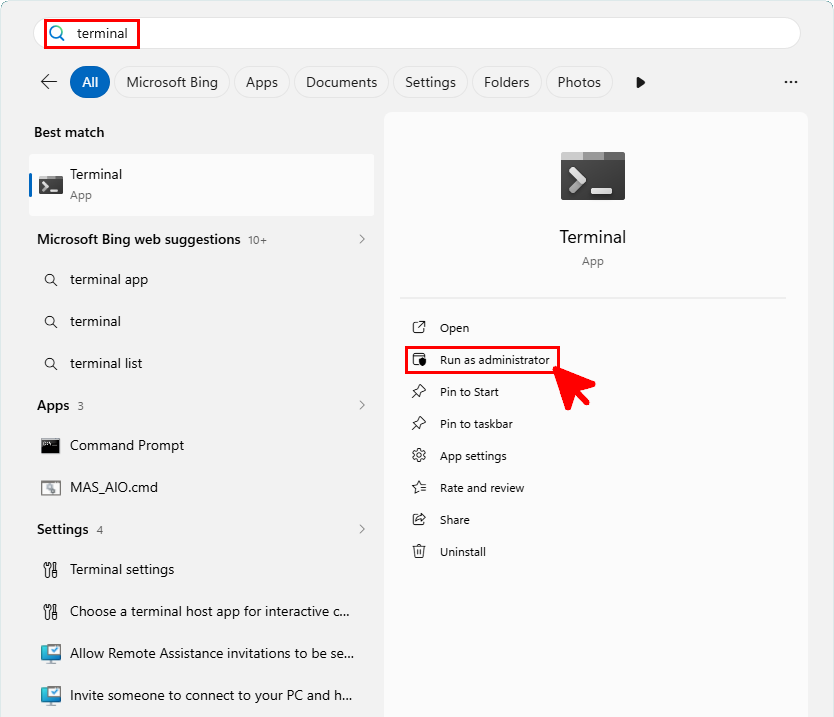Click the Rate and review star icon
This screenshot has height=717, width=834.
(x=419, y=487)
